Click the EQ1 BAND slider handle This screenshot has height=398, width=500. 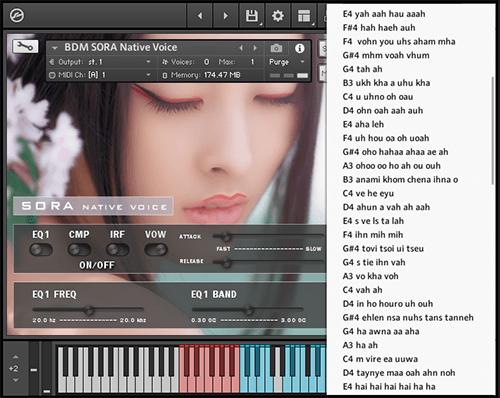point(248,310)
